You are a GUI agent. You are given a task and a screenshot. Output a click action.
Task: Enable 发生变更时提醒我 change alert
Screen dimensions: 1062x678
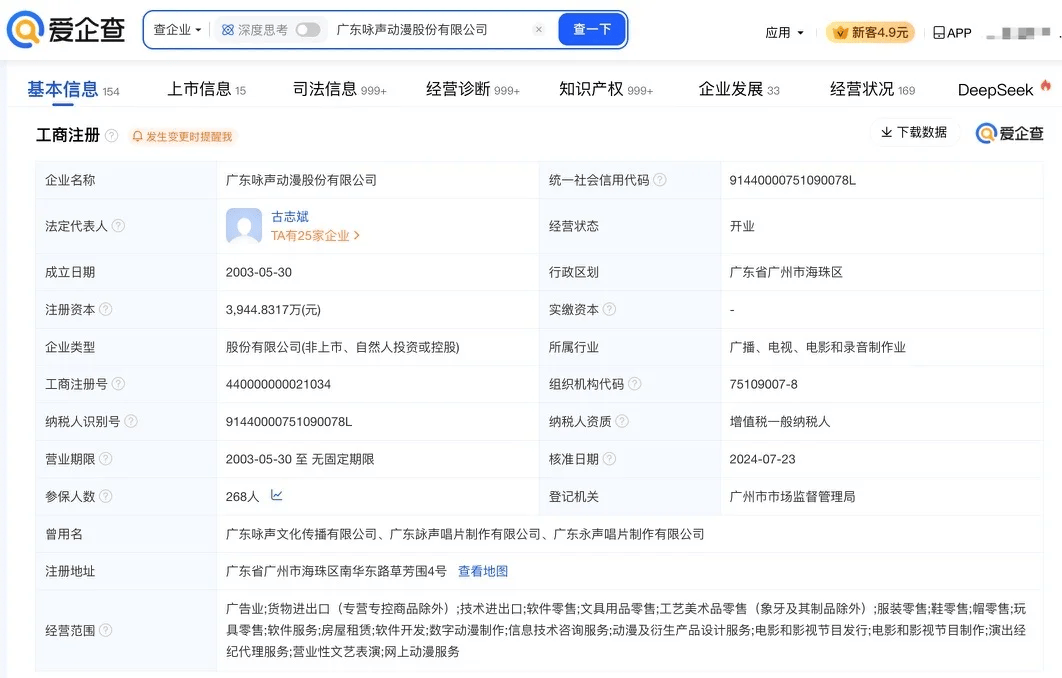point(182,137)
